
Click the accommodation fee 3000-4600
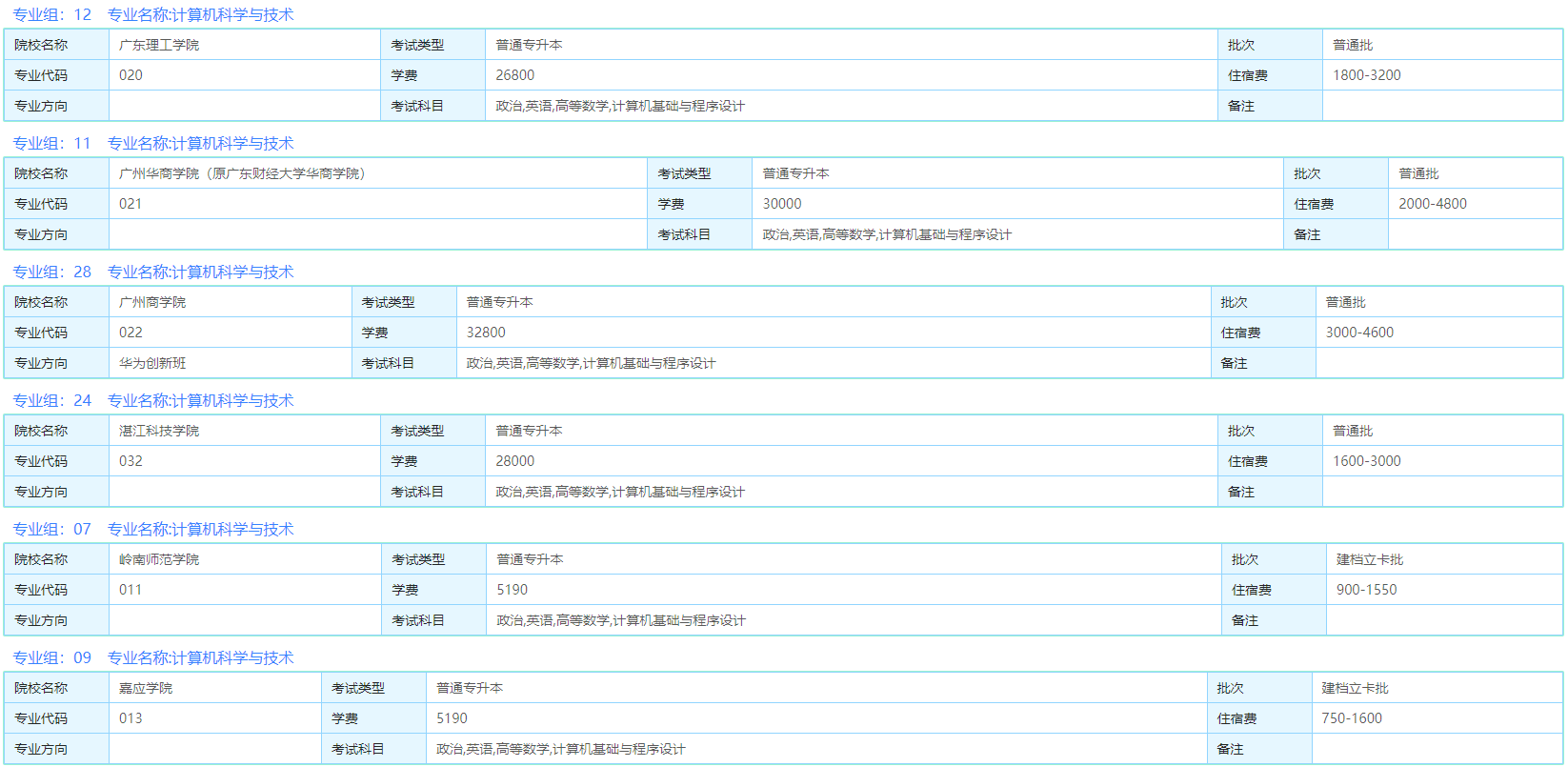pos(1360,333)
